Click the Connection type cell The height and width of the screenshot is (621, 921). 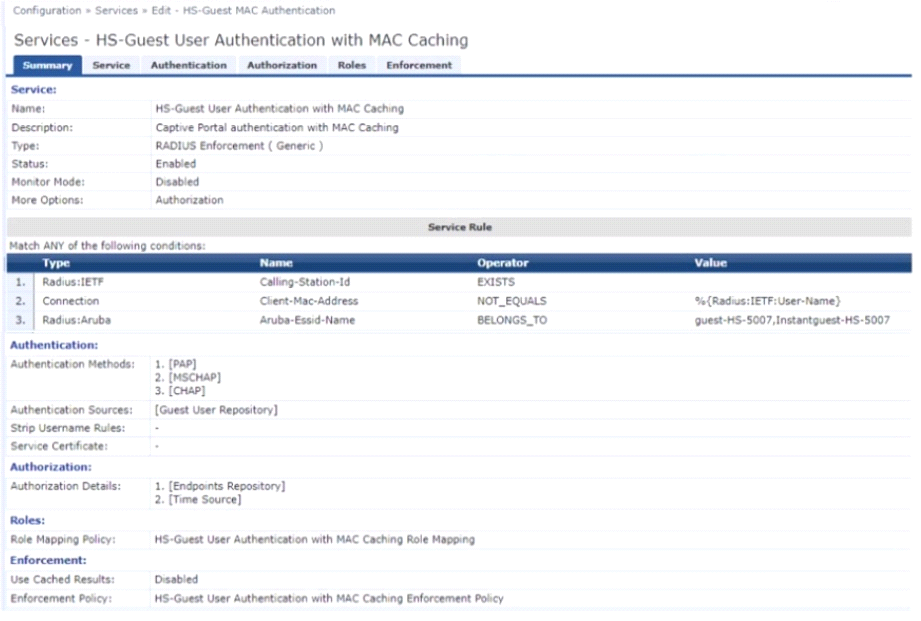click(x=70, y=301)
